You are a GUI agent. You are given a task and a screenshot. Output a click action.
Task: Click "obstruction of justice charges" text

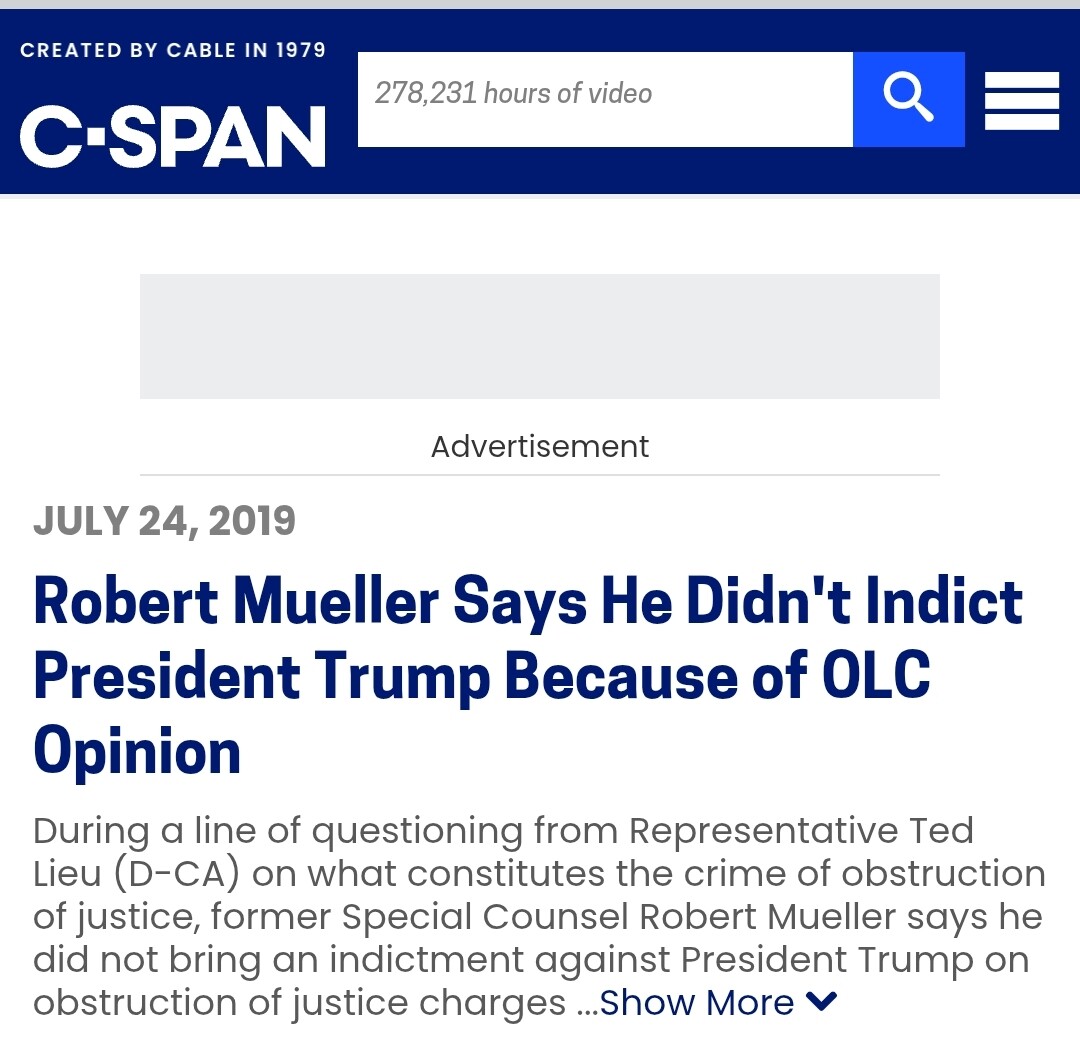click(299, 1003)
